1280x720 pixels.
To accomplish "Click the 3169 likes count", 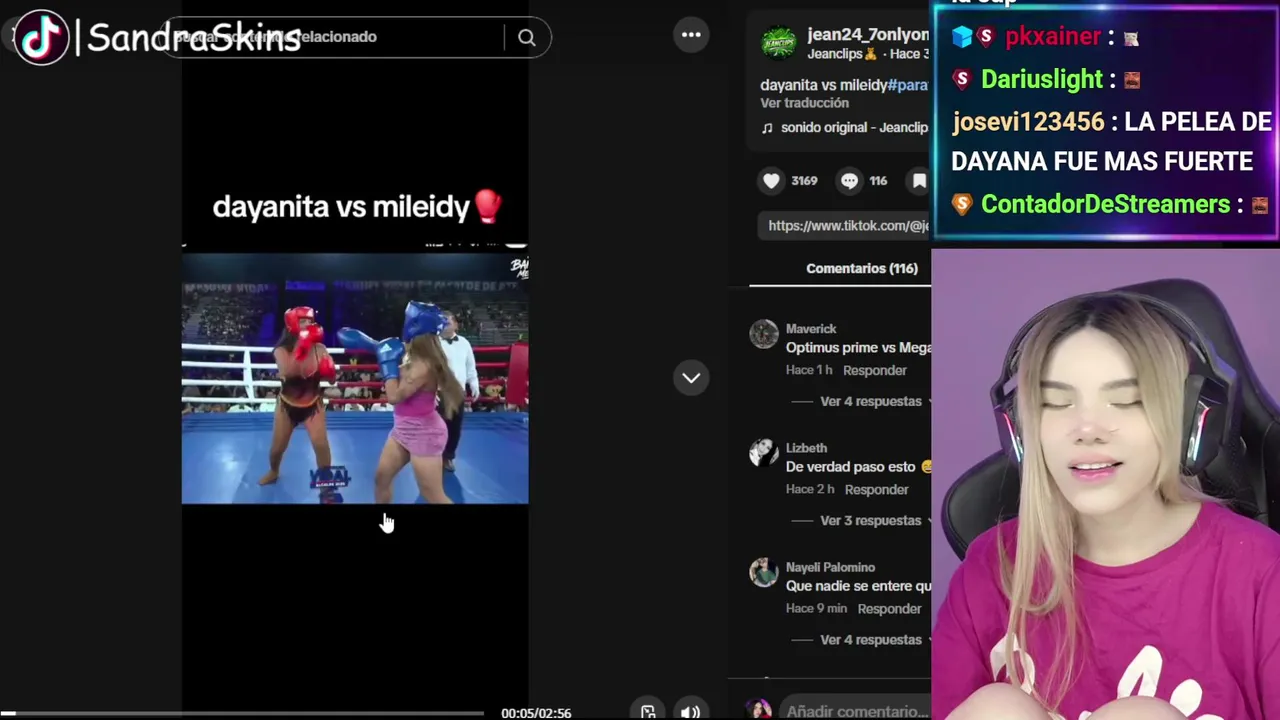I will click(804, 181).
